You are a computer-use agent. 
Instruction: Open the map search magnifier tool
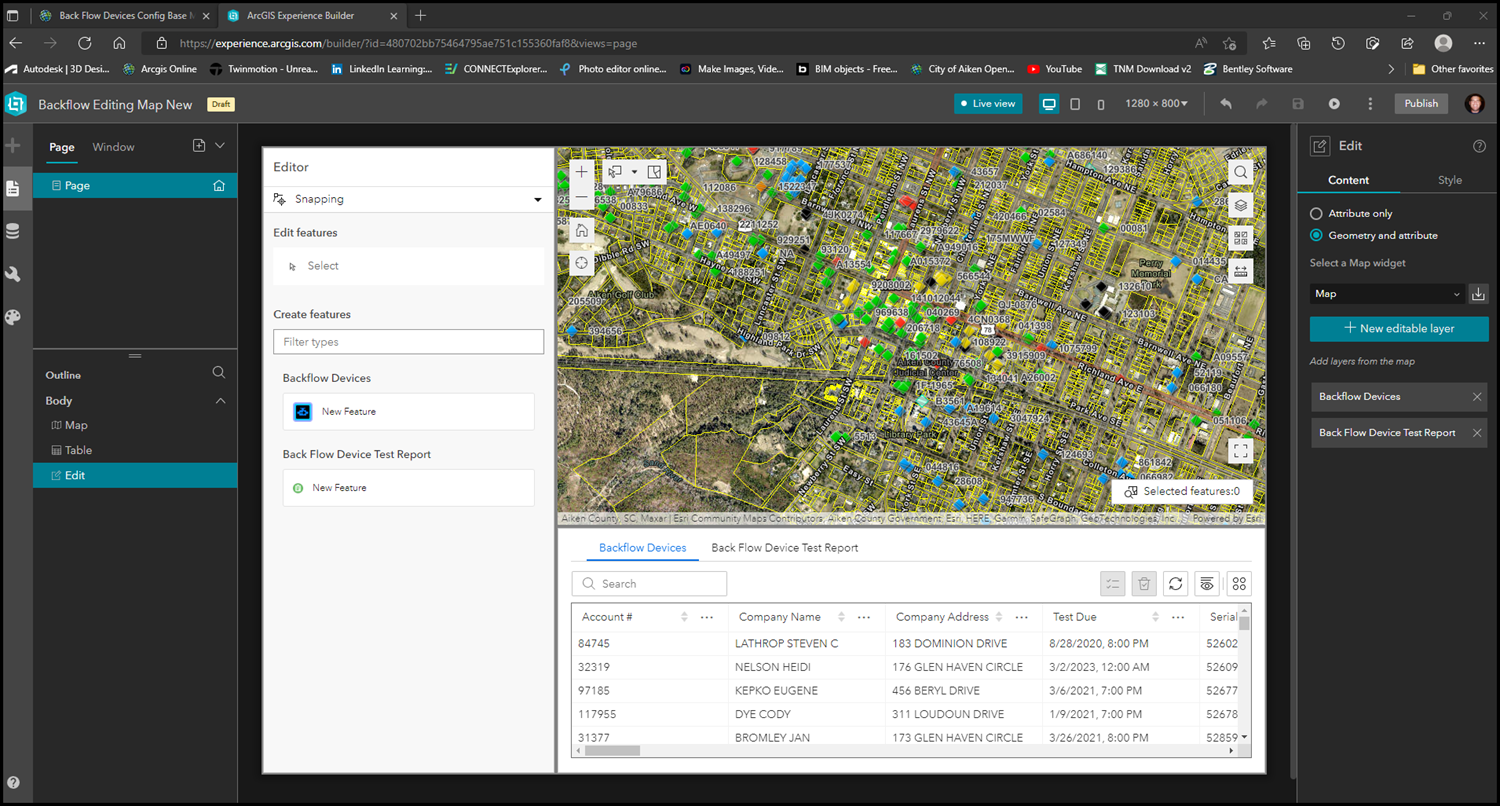(x=1240, y=171)
